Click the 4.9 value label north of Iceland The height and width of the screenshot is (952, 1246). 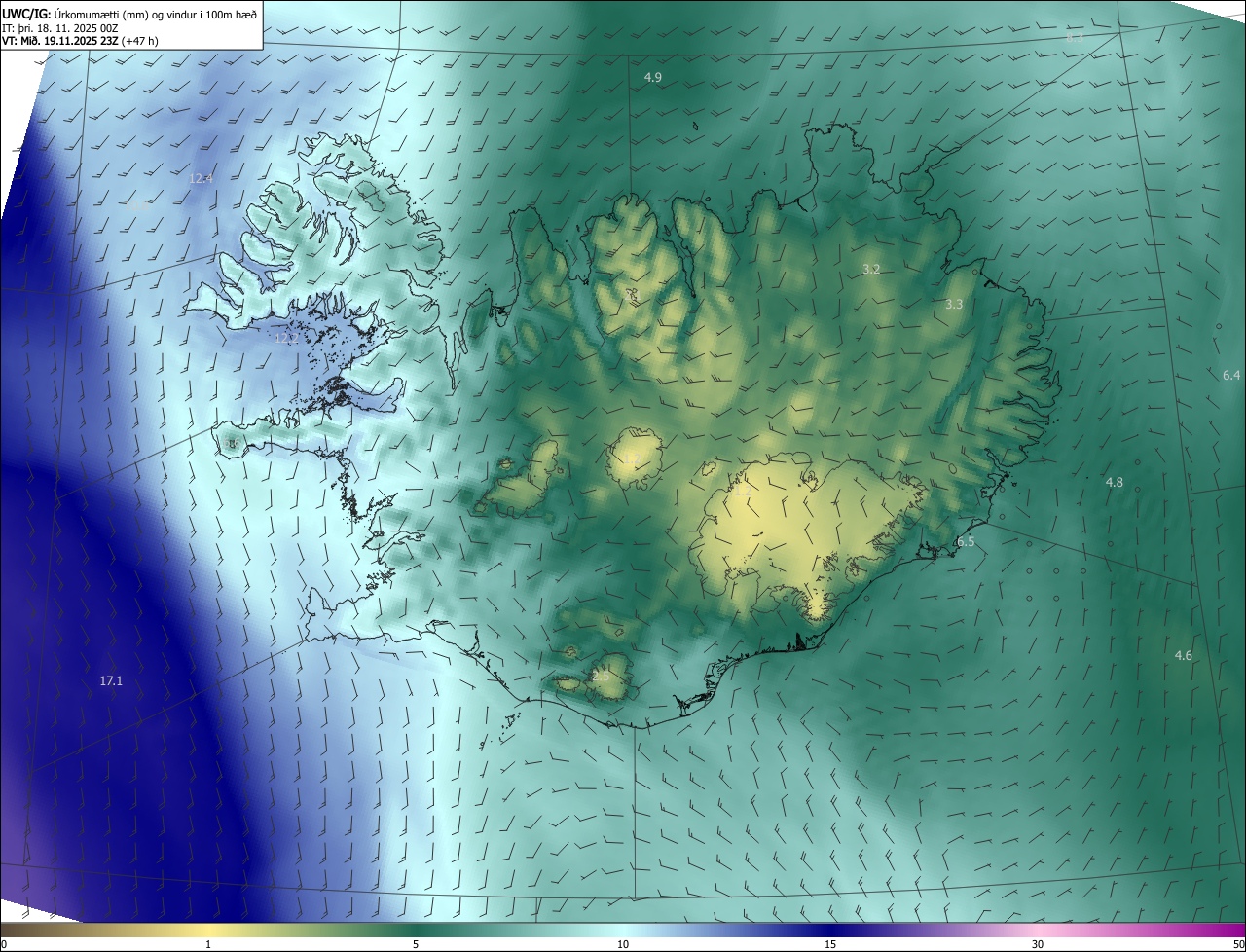(x=653, y=77)
